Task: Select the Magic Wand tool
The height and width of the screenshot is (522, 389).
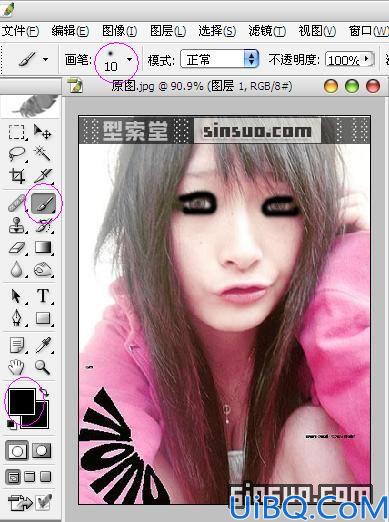Action: 42,154
